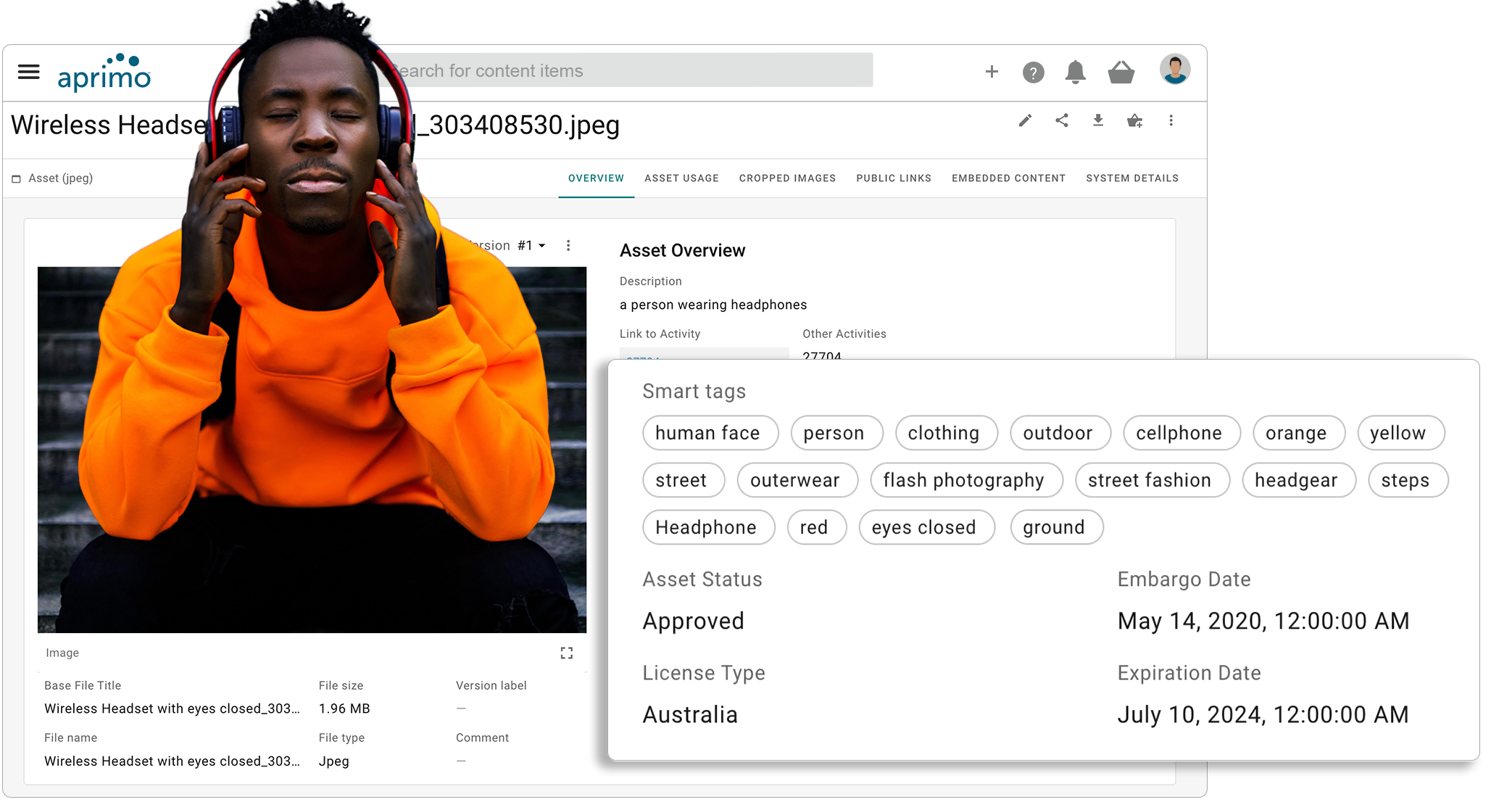Go to Public Links tab

click(x=893, y=178)
